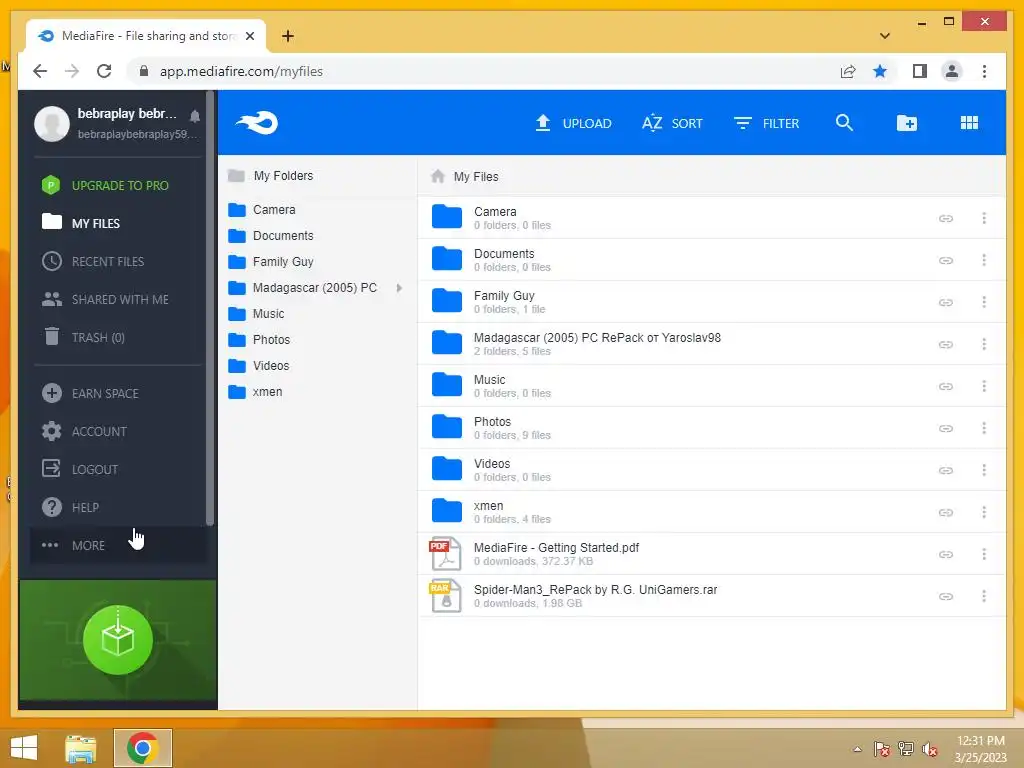Click the Filter button

(766, 123)
